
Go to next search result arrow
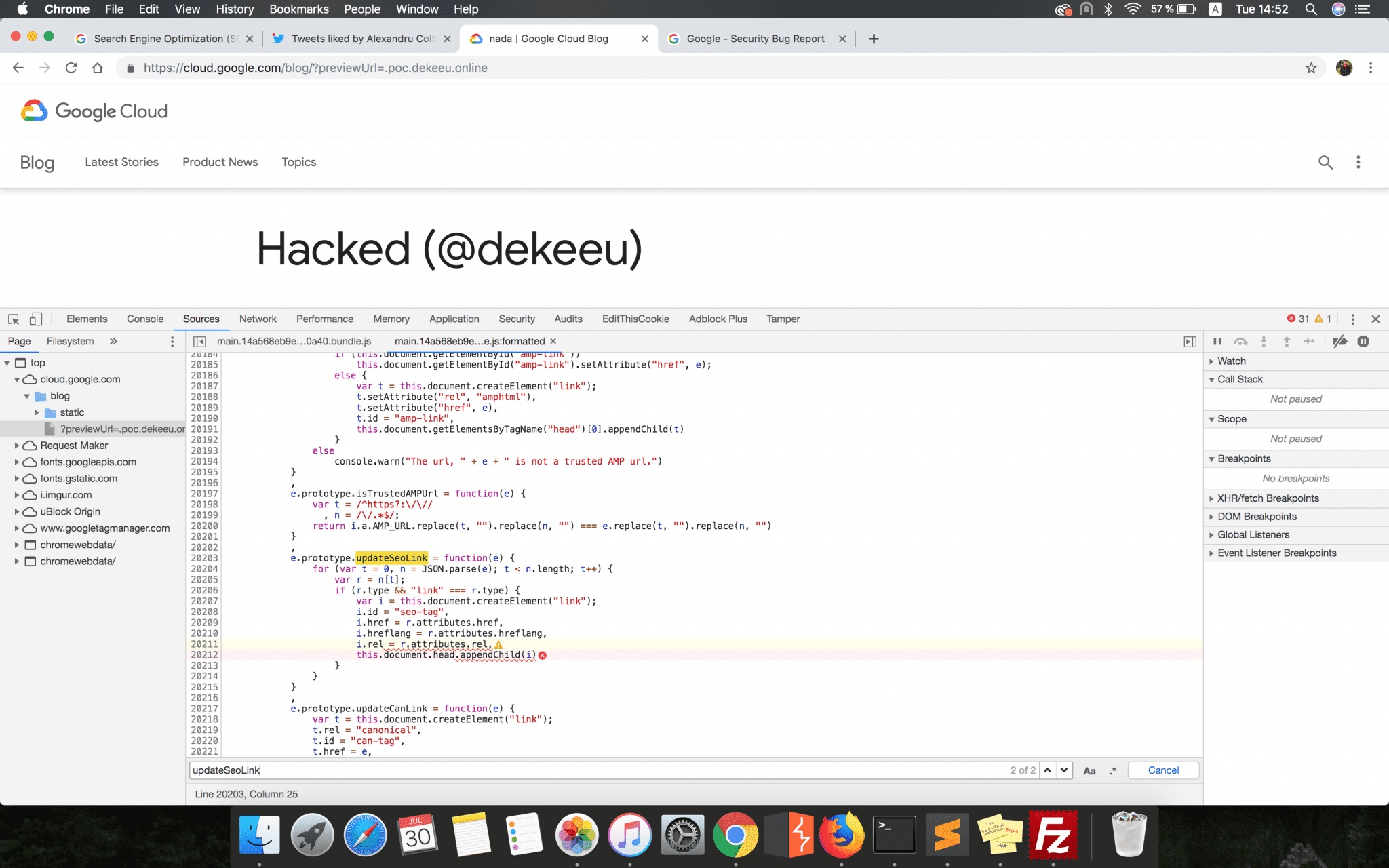click(1064, 770)
